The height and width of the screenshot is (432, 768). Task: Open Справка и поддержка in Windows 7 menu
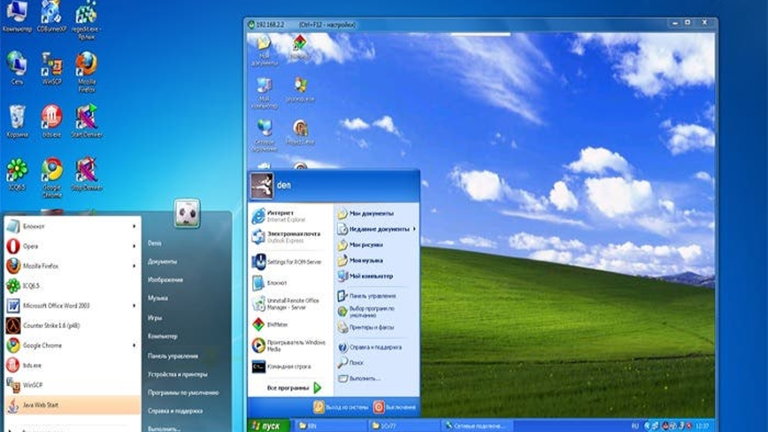175,411
